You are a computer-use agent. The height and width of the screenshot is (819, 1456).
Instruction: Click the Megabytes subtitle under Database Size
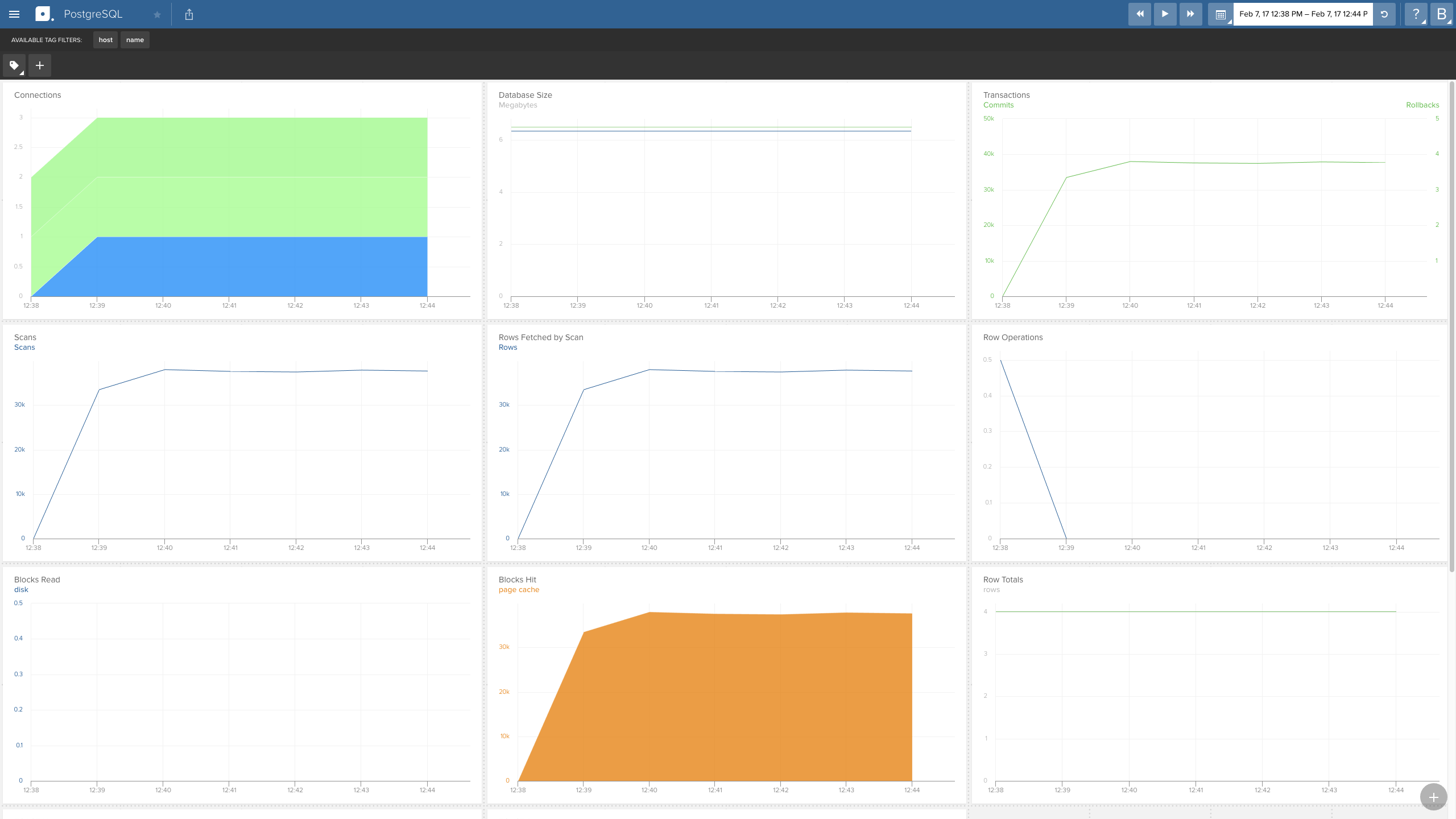click(518, 105)
